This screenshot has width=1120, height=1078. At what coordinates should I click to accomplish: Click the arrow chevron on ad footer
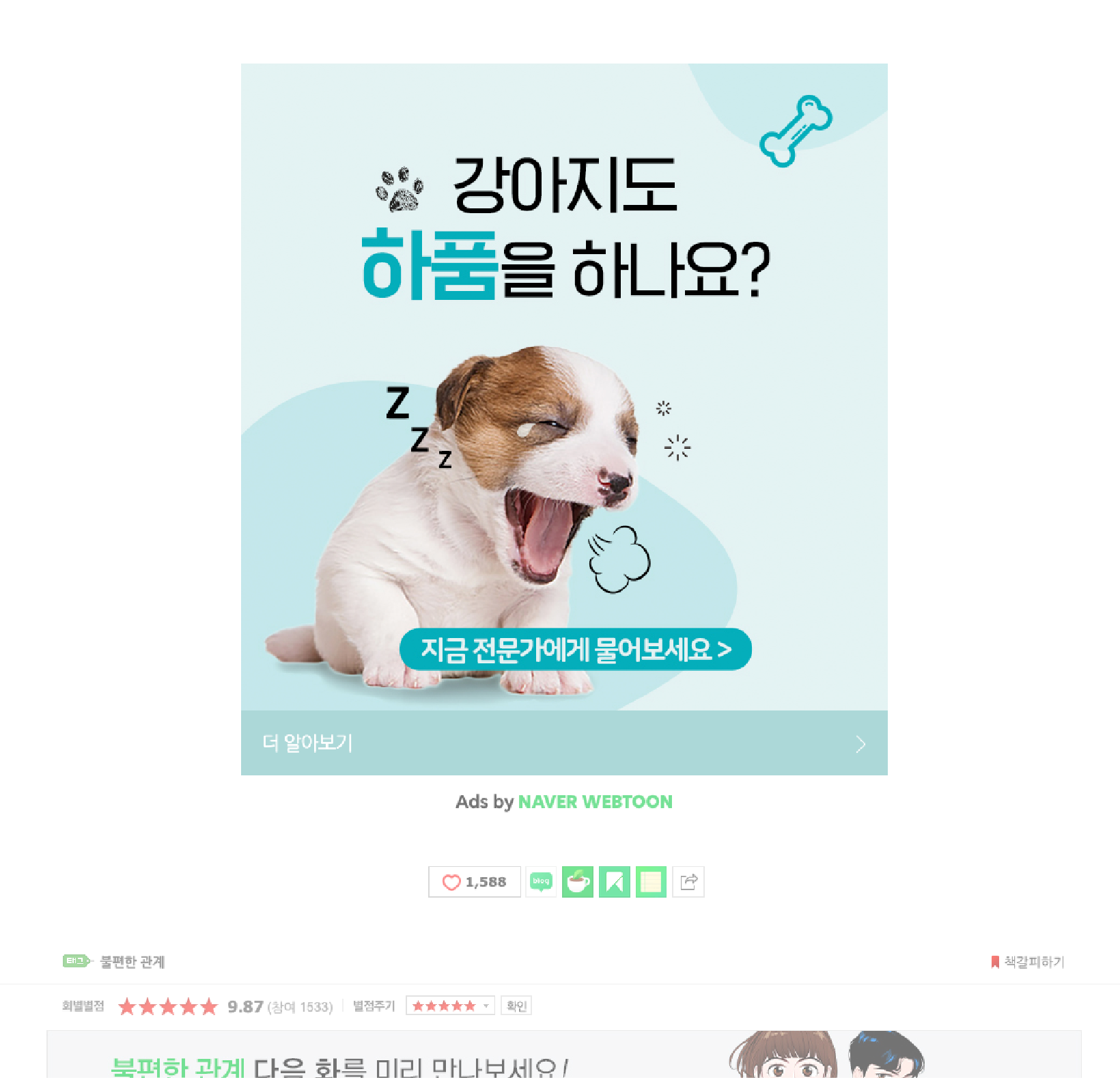tap(860, 744)
